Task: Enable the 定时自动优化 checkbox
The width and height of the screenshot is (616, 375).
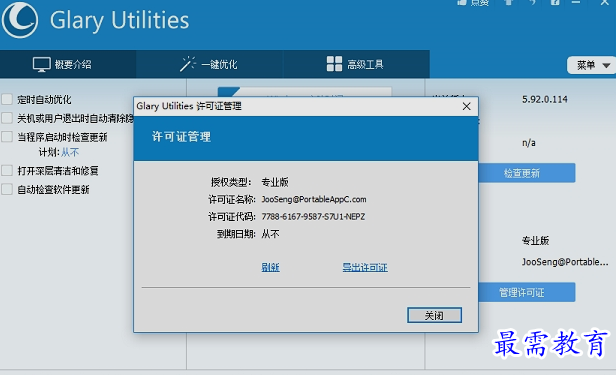Action: pyautogui.click(x=7, y=99)
